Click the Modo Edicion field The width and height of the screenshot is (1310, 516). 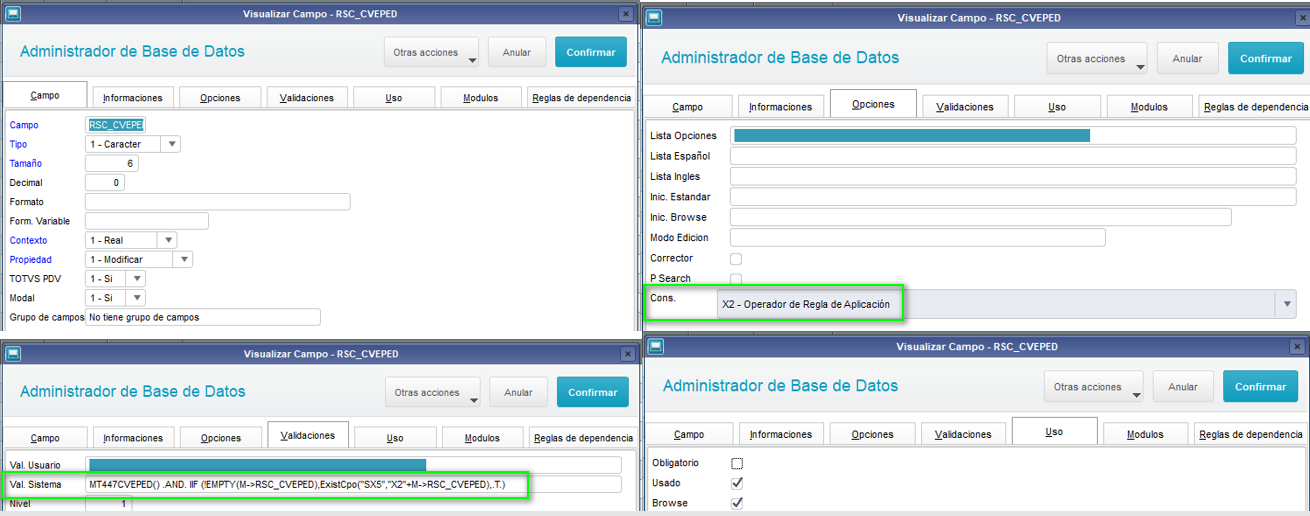pyautogui.click(x=918, y=238)
